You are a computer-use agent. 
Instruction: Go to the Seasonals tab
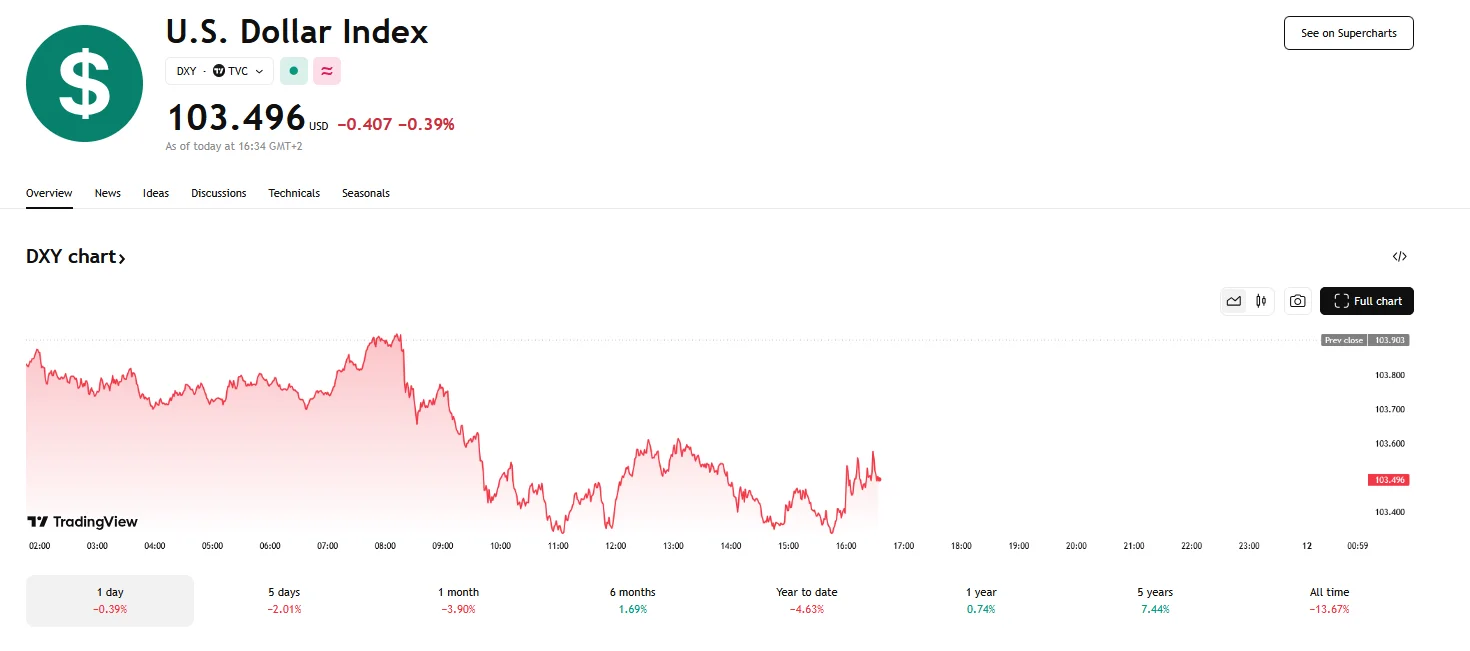point(365,193)
